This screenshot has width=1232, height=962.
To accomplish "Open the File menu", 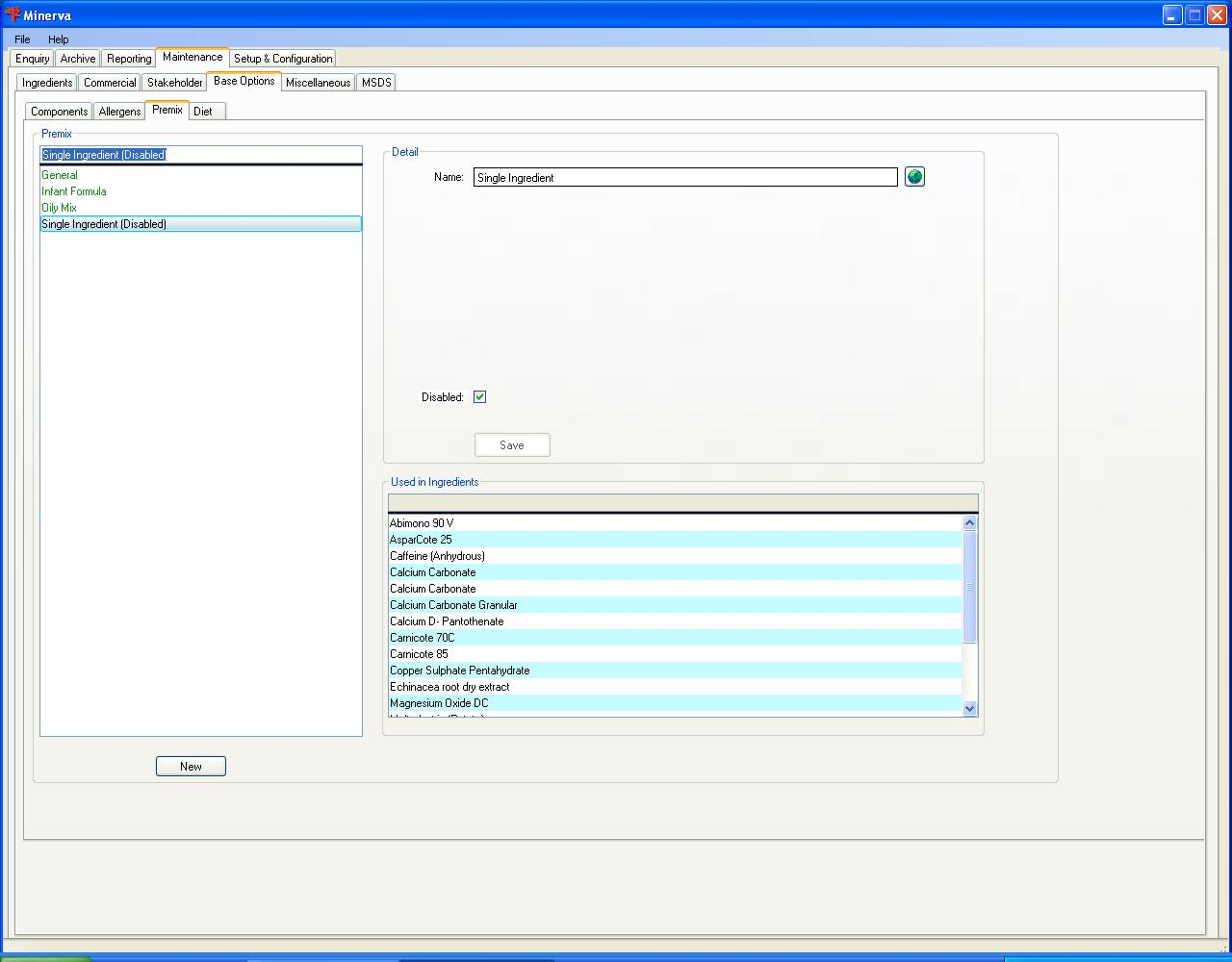I will (22, 39).
